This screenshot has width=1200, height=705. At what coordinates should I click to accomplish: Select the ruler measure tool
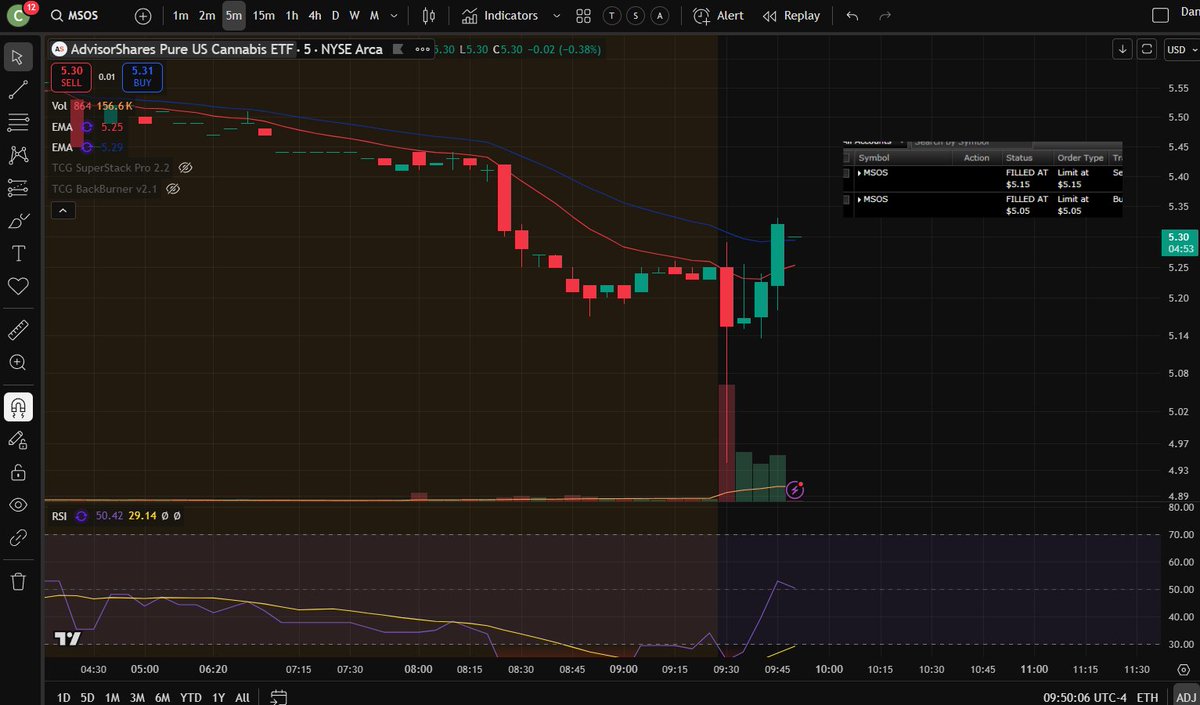(x=17, y=329)
